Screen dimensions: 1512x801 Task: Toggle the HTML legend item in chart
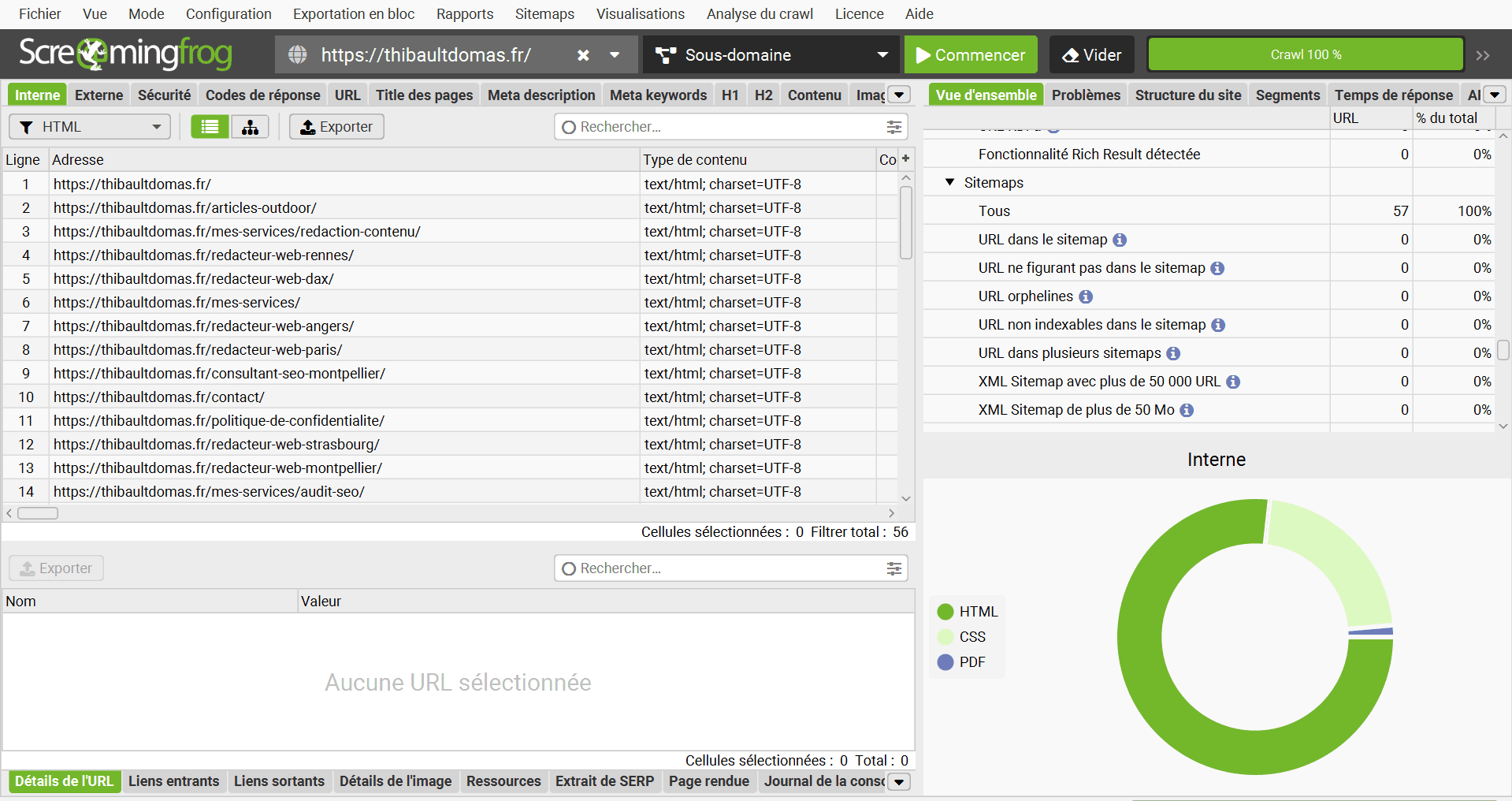pos(968,612)
